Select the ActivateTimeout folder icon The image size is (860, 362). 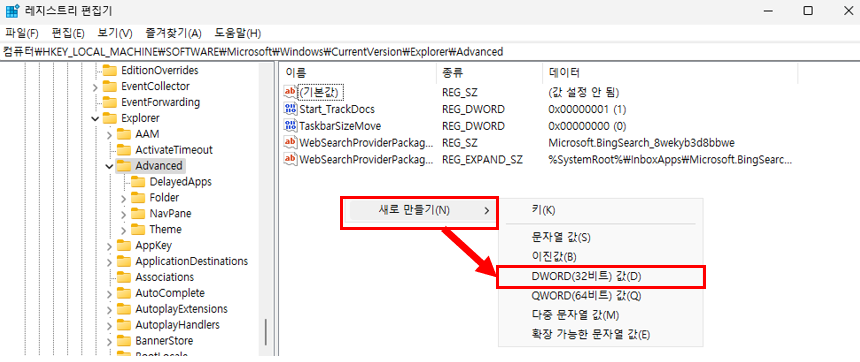click(125, 150)
